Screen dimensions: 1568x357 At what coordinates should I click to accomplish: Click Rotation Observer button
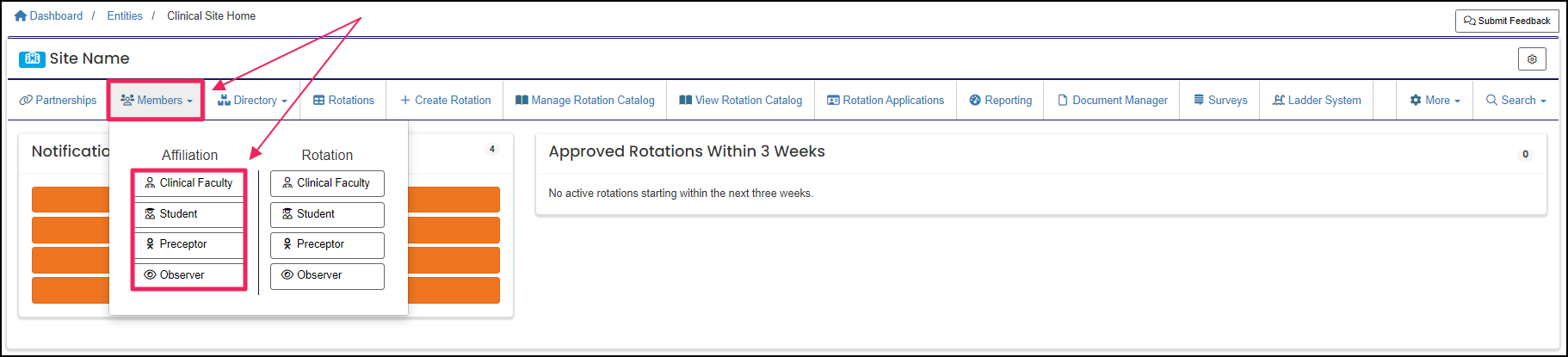tap(327, 276)
